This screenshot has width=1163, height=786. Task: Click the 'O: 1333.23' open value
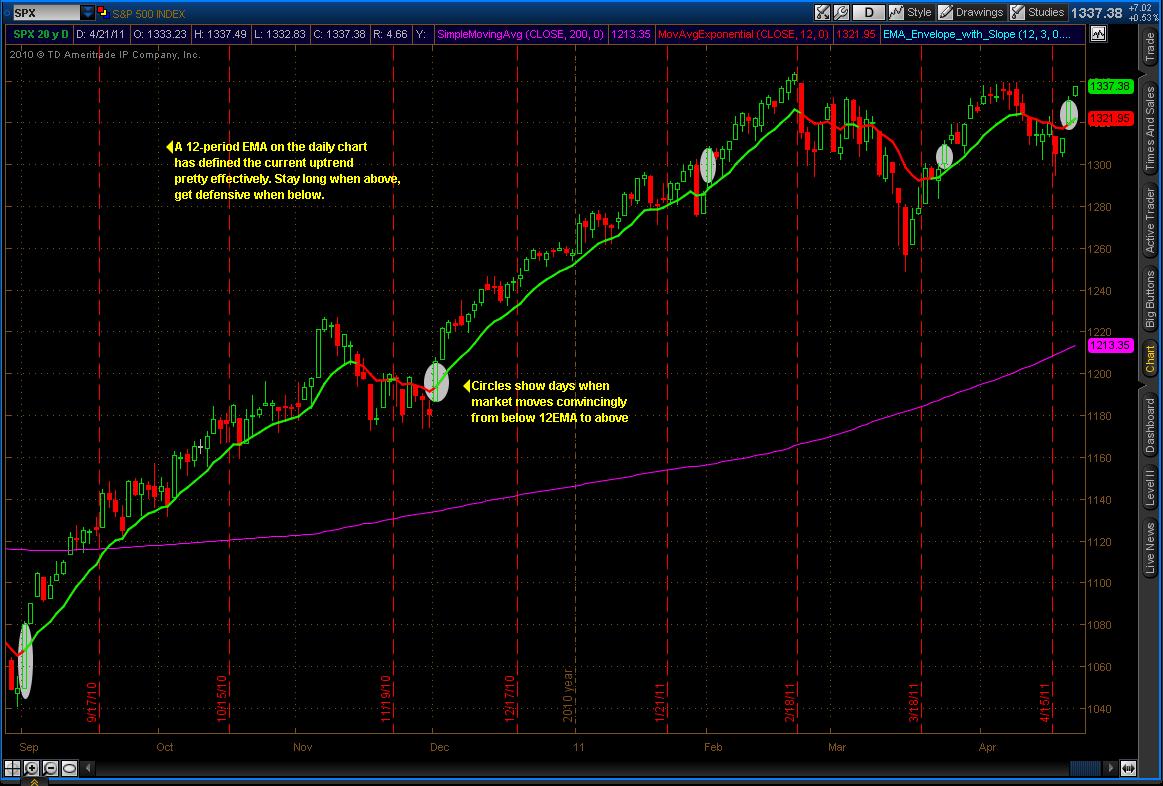[159, 34]
